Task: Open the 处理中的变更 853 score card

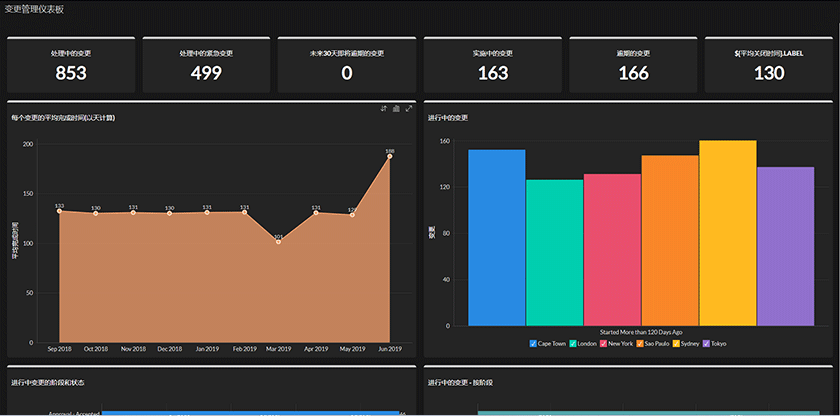Action: pyautogui.click(x=71, y=65)
